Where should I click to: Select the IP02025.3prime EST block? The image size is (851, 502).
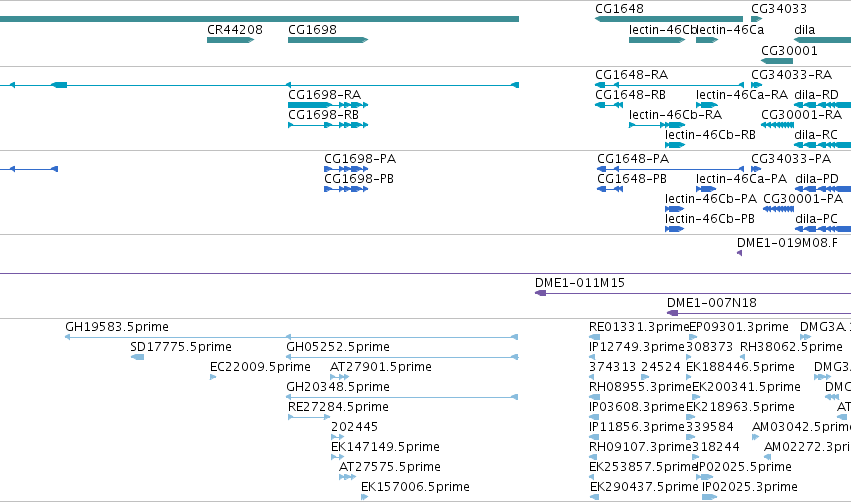[x=709, y=497]
